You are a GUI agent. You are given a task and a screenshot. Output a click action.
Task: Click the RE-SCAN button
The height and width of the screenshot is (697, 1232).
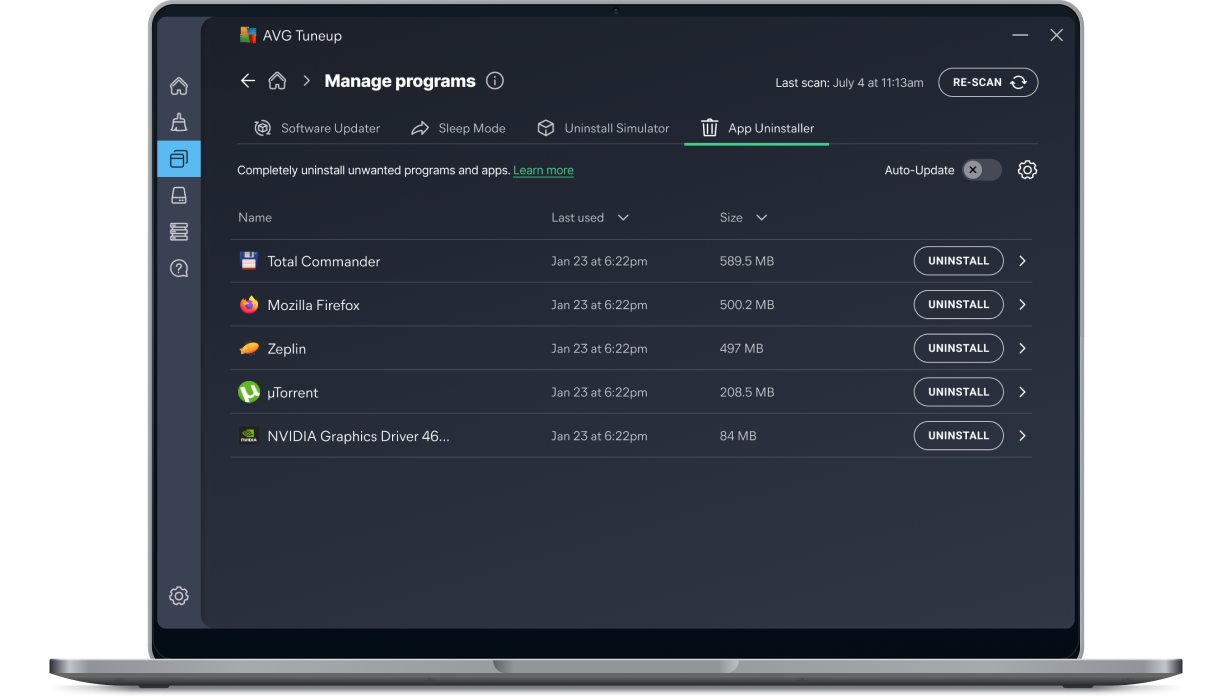(988, 82)
